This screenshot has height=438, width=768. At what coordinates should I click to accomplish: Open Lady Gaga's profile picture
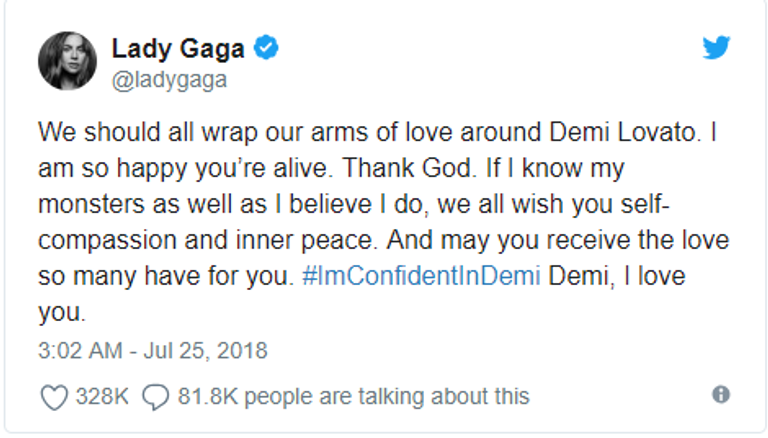67,60
